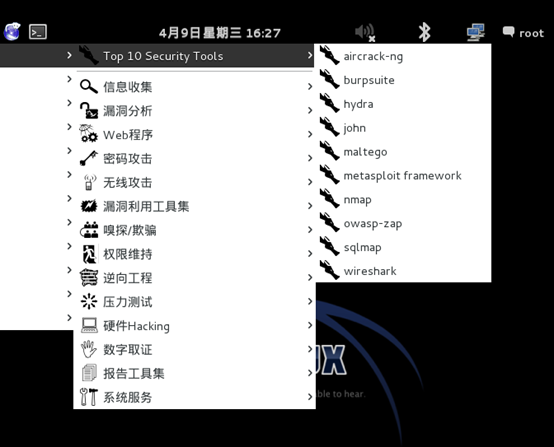Viewport: 554px width, 447px height.
Task: Open the Iceweasel browser icon in top panel
Action: pyautogui.click(x=12, y=32)
